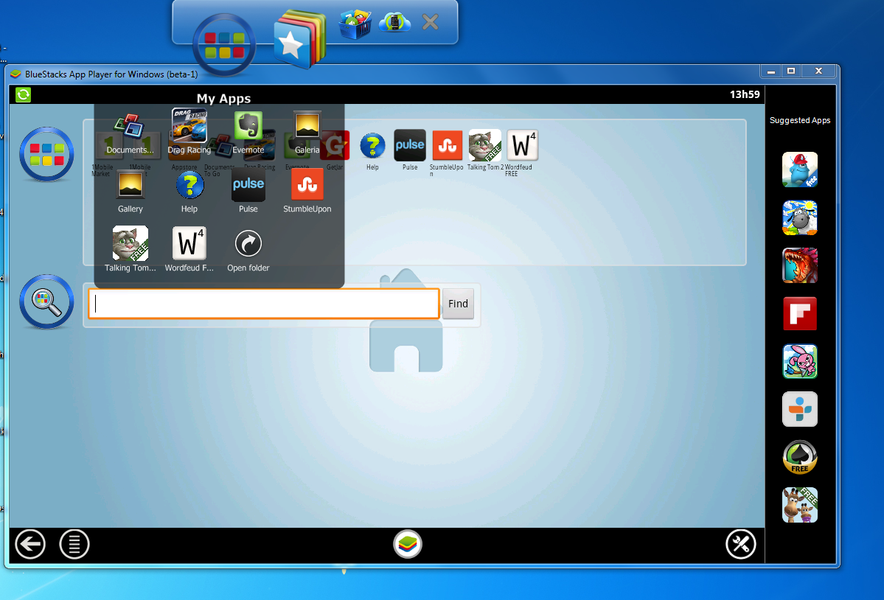884x600 pixels.
Task: Open Drag Racing in My Apps popup
Action: 189,128
